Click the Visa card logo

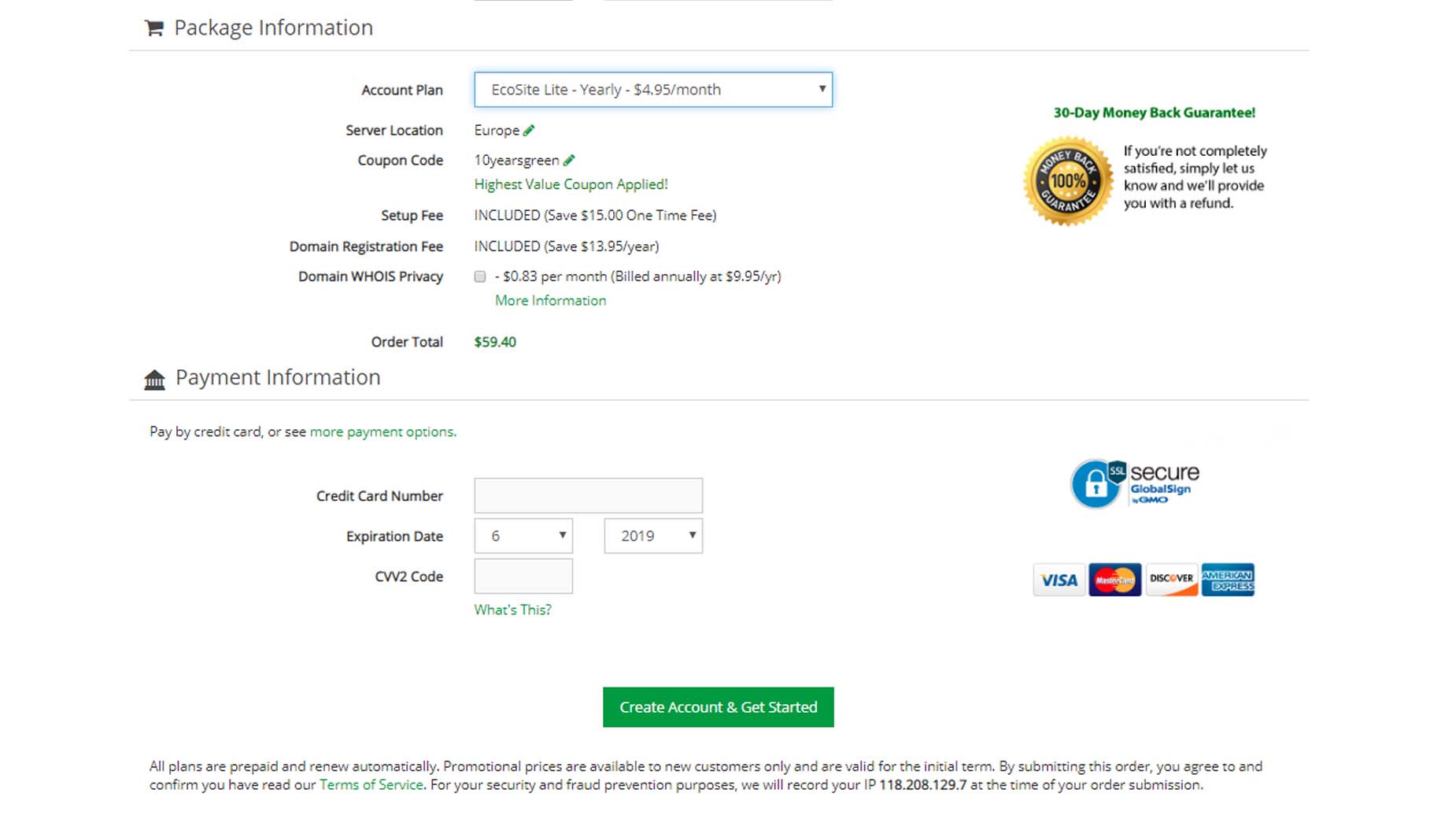[x=1059, y=580]
